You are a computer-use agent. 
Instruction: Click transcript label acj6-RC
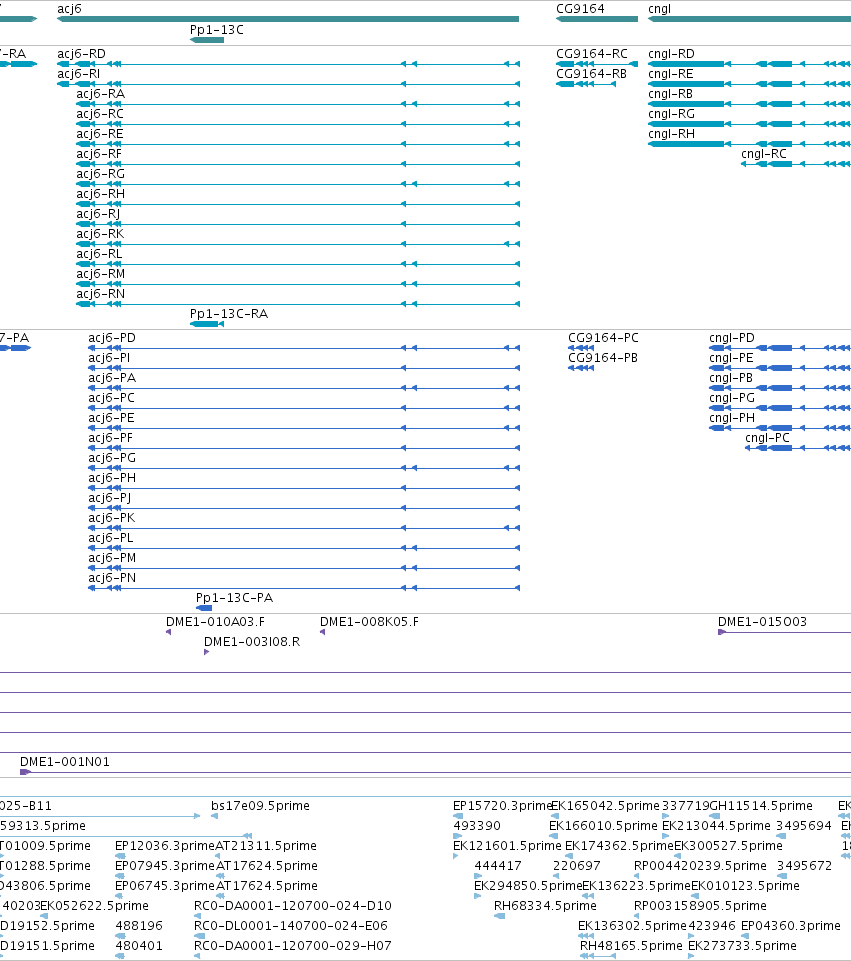click(x=100, y=114)
